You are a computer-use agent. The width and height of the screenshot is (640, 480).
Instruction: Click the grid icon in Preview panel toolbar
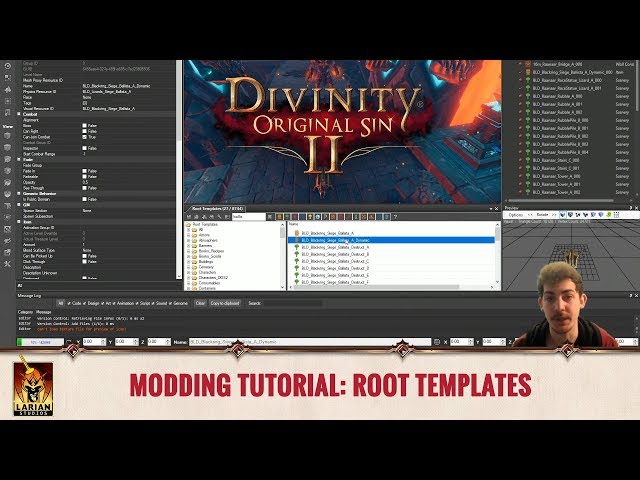616,215
